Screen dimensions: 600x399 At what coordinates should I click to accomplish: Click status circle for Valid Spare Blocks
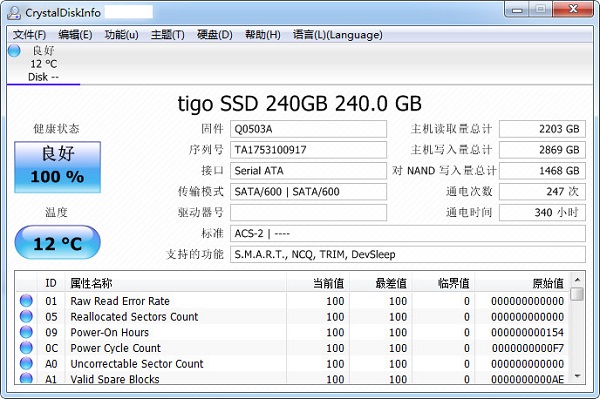tap(26, 378)
